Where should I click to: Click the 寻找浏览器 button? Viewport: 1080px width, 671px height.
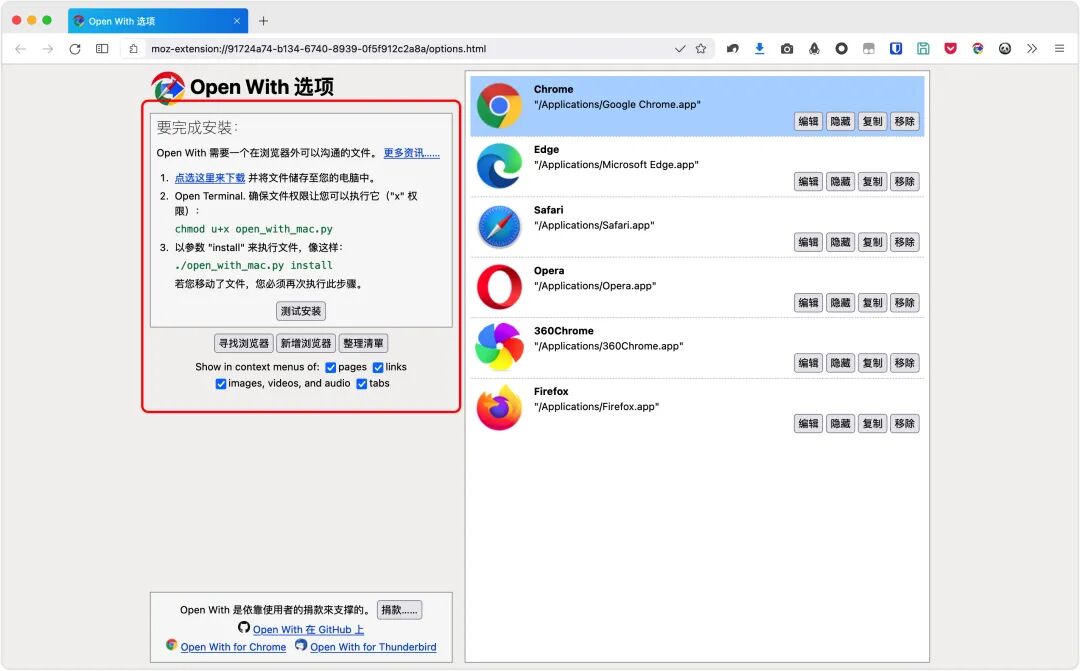coord(244,343)
